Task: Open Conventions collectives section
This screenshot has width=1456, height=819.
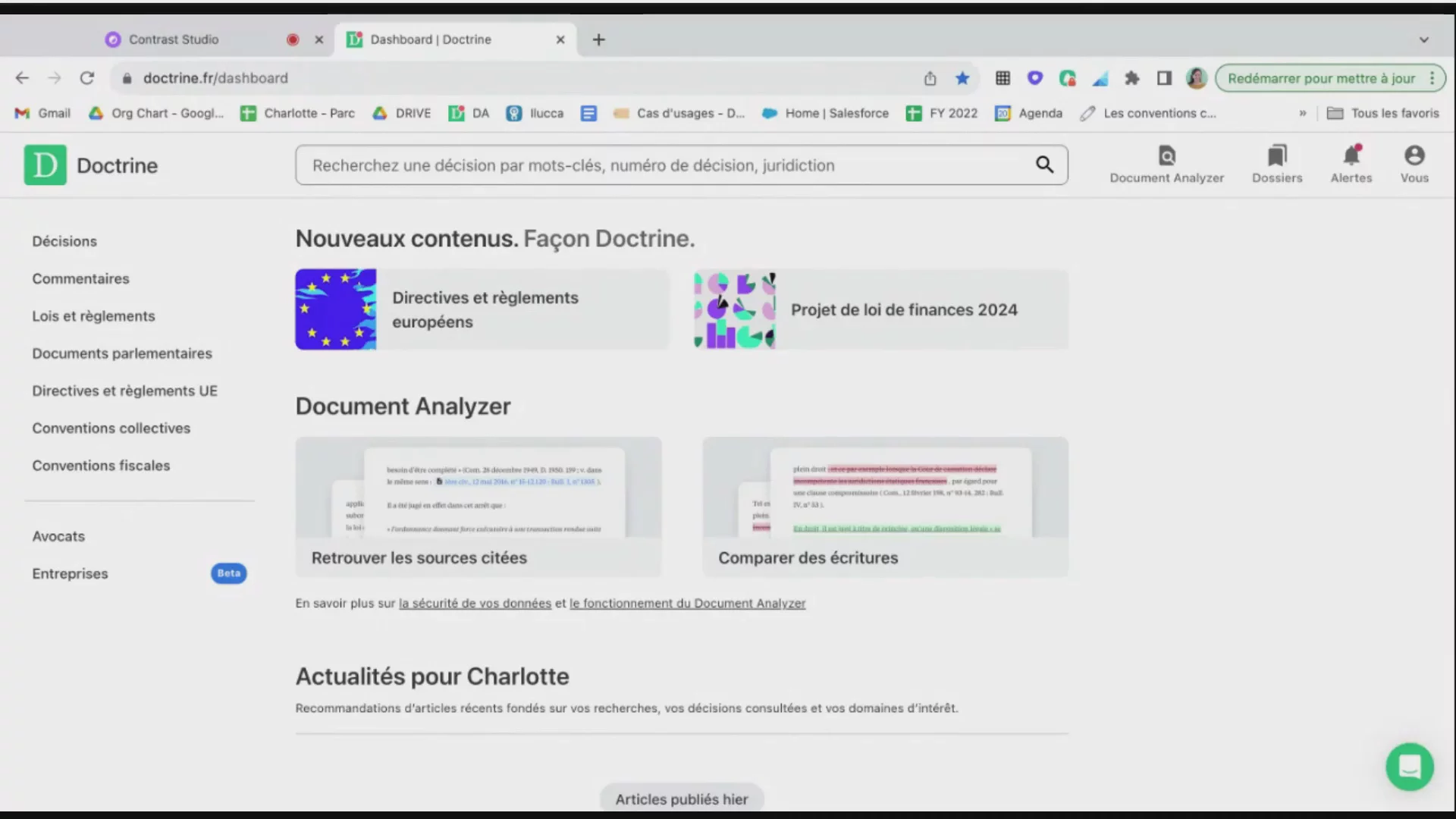Action: (111, 428)
